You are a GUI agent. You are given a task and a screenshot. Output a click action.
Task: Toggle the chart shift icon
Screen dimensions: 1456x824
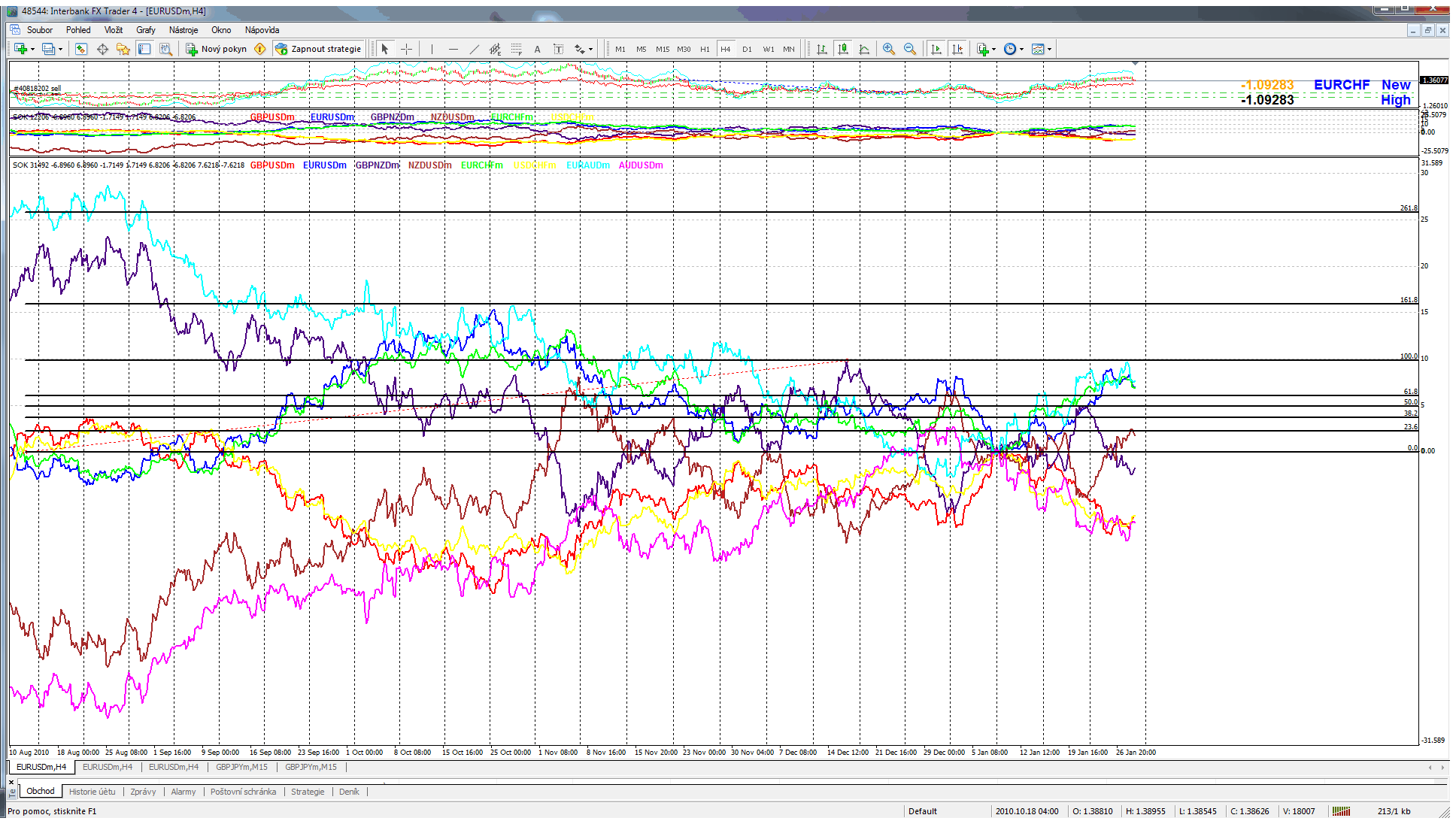coord(957,49)
